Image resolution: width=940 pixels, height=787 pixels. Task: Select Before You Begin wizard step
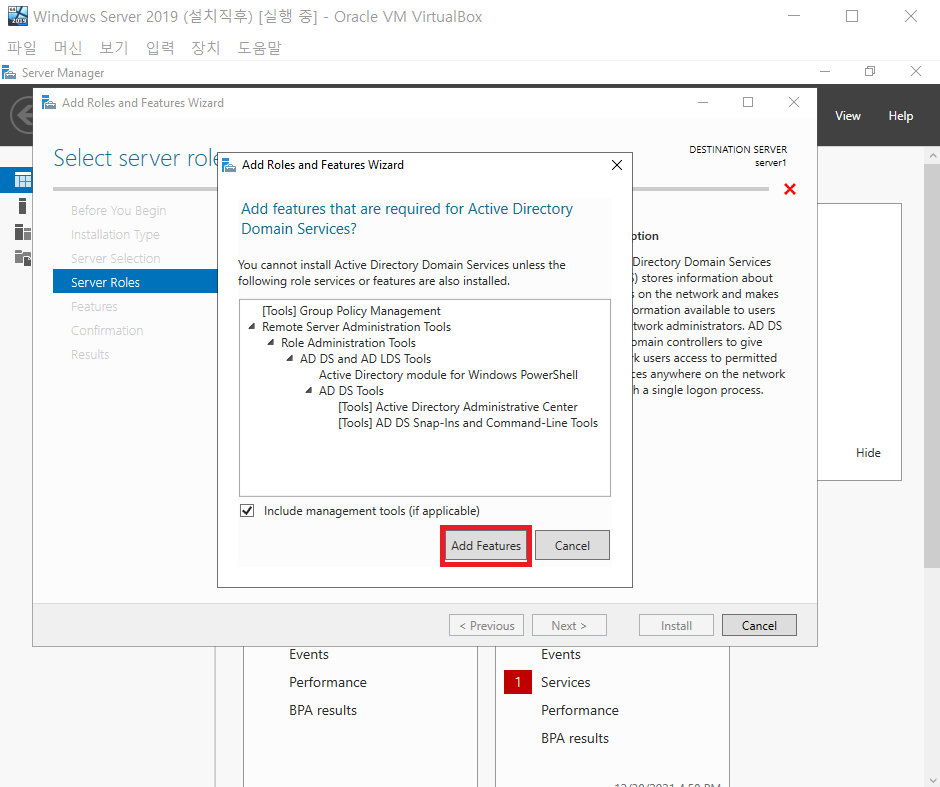pyautogui.click(x=118, y=210)
